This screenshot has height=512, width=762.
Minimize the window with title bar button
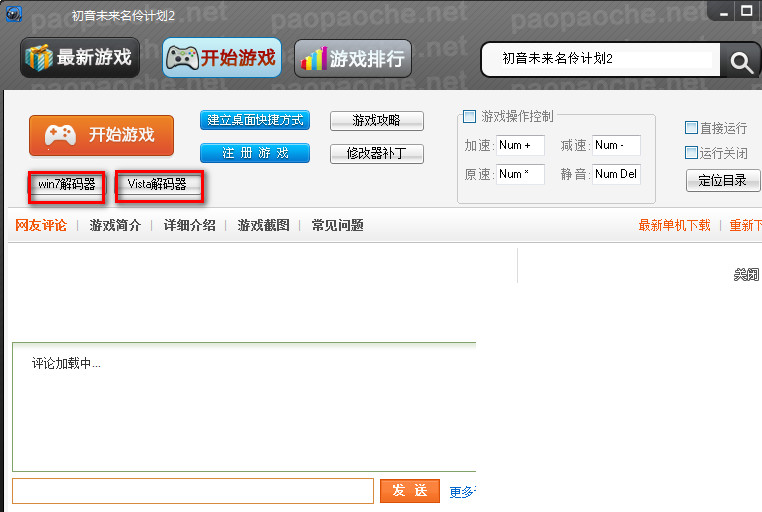click(x=724, y=12)
